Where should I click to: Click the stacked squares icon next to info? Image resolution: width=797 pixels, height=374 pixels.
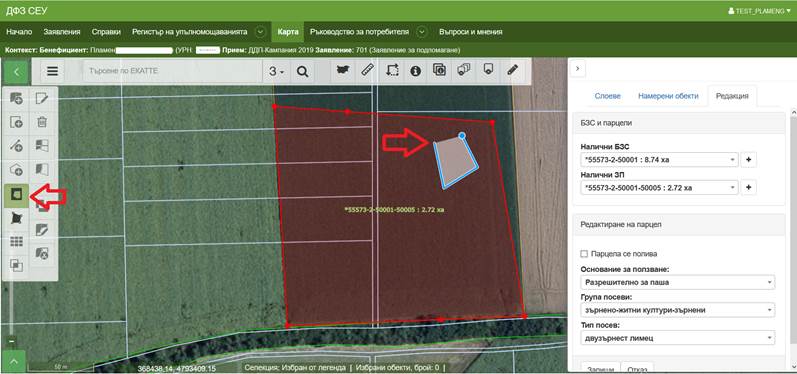[x=439, y=71]
